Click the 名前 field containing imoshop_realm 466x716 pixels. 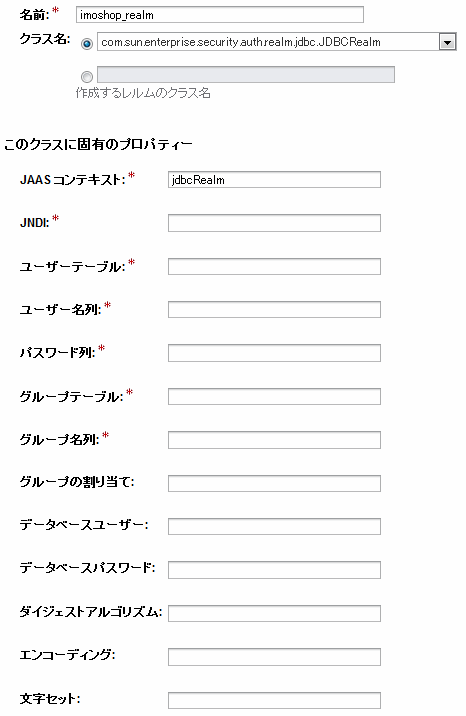point(220,15)
